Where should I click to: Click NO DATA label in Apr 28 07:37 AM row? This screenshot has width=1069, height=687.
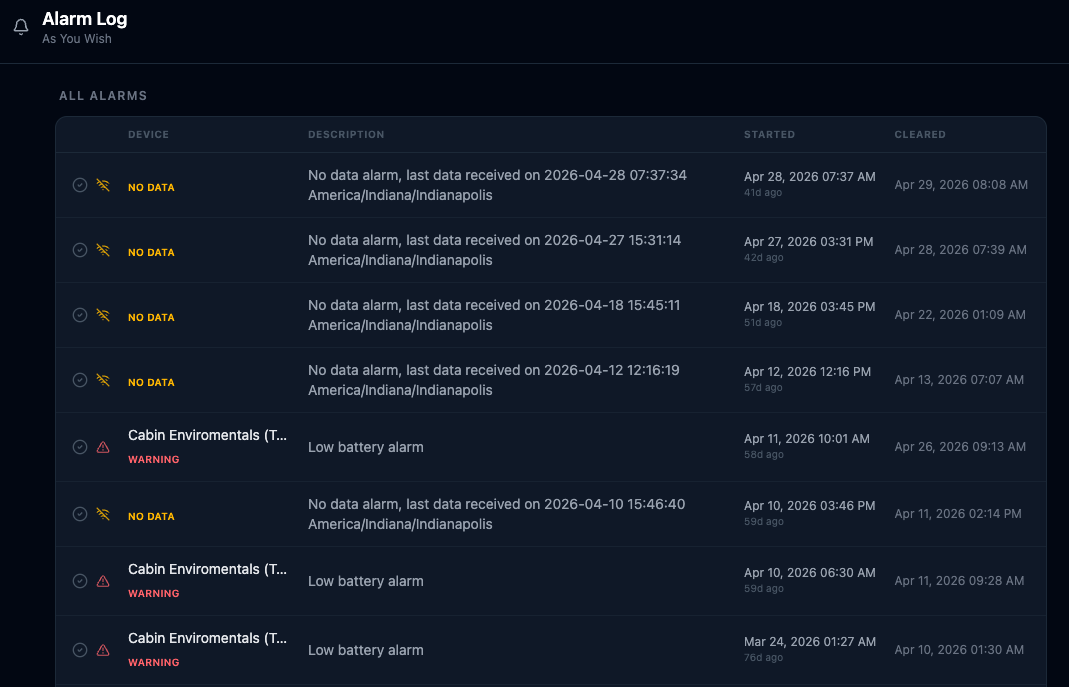[x=151, y=187]
